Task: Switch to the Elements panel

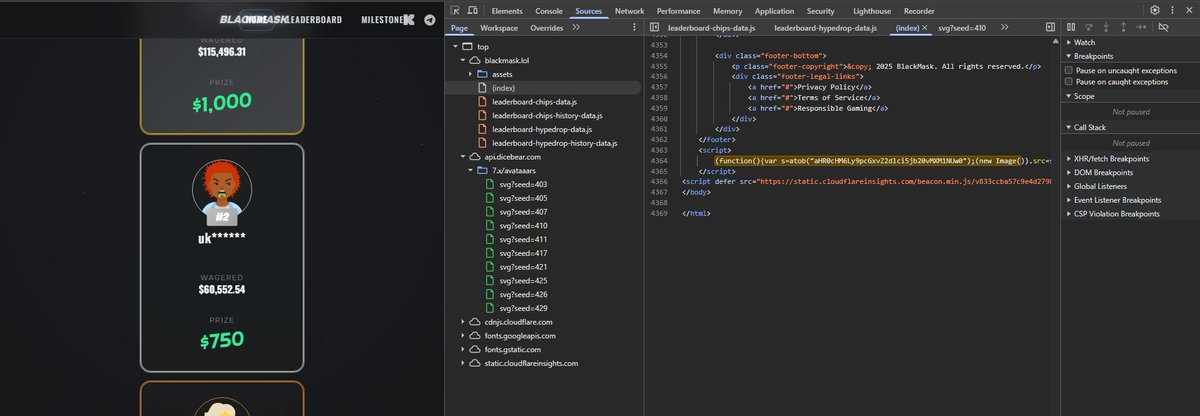Action: click(506, 10)
